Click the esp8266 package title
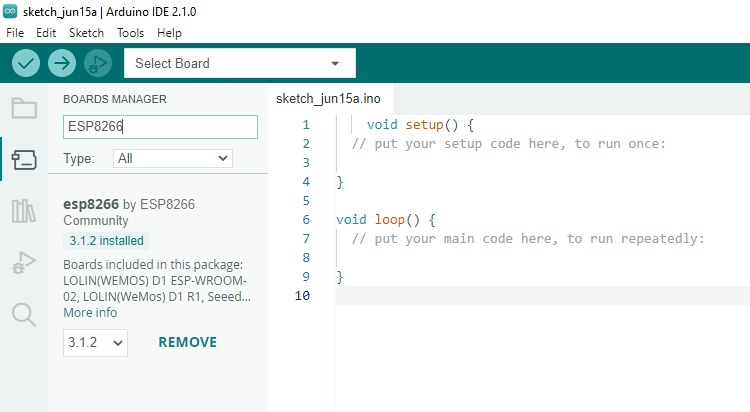Viewport: 750px width, 412px height. (91, 204)
